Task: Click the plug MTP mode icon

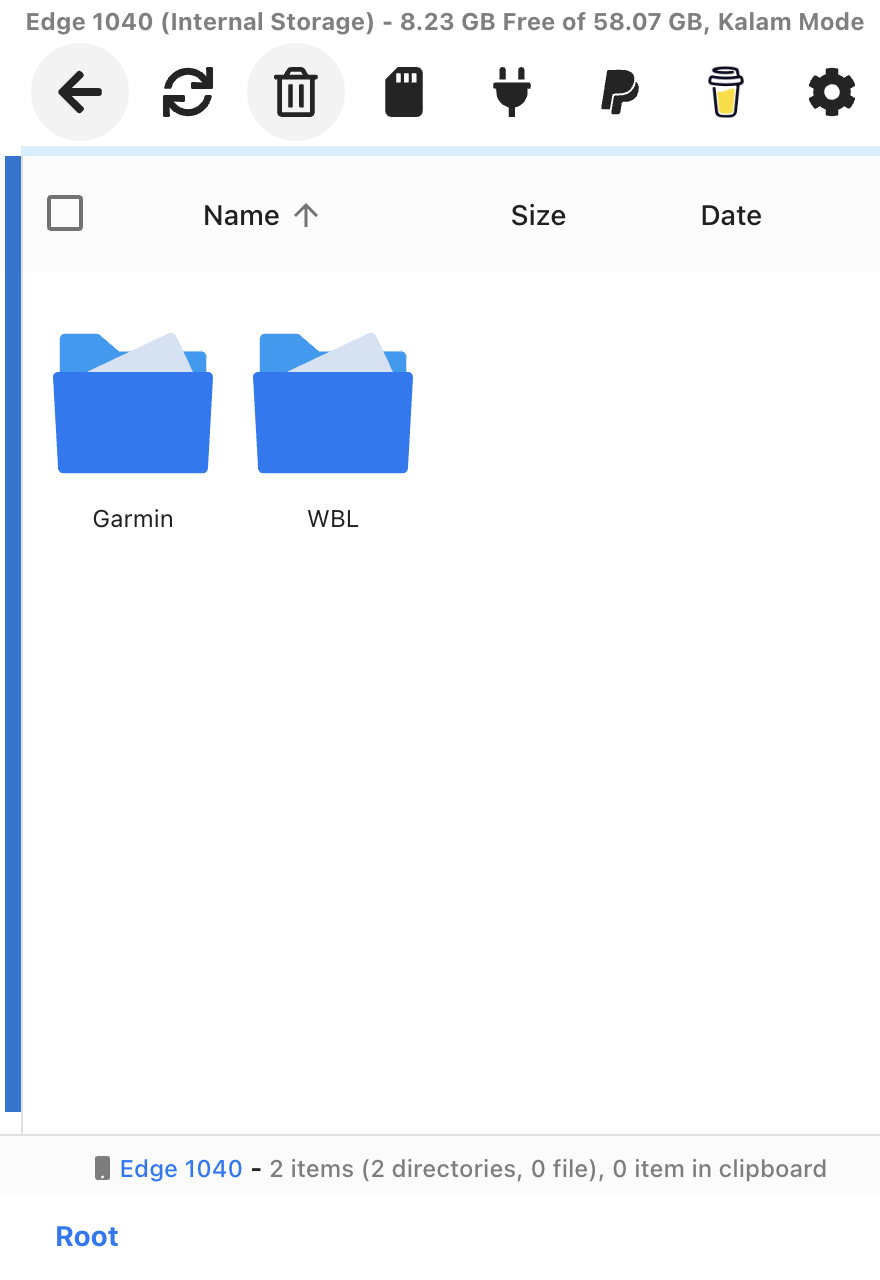Action: tap(511, 93)
